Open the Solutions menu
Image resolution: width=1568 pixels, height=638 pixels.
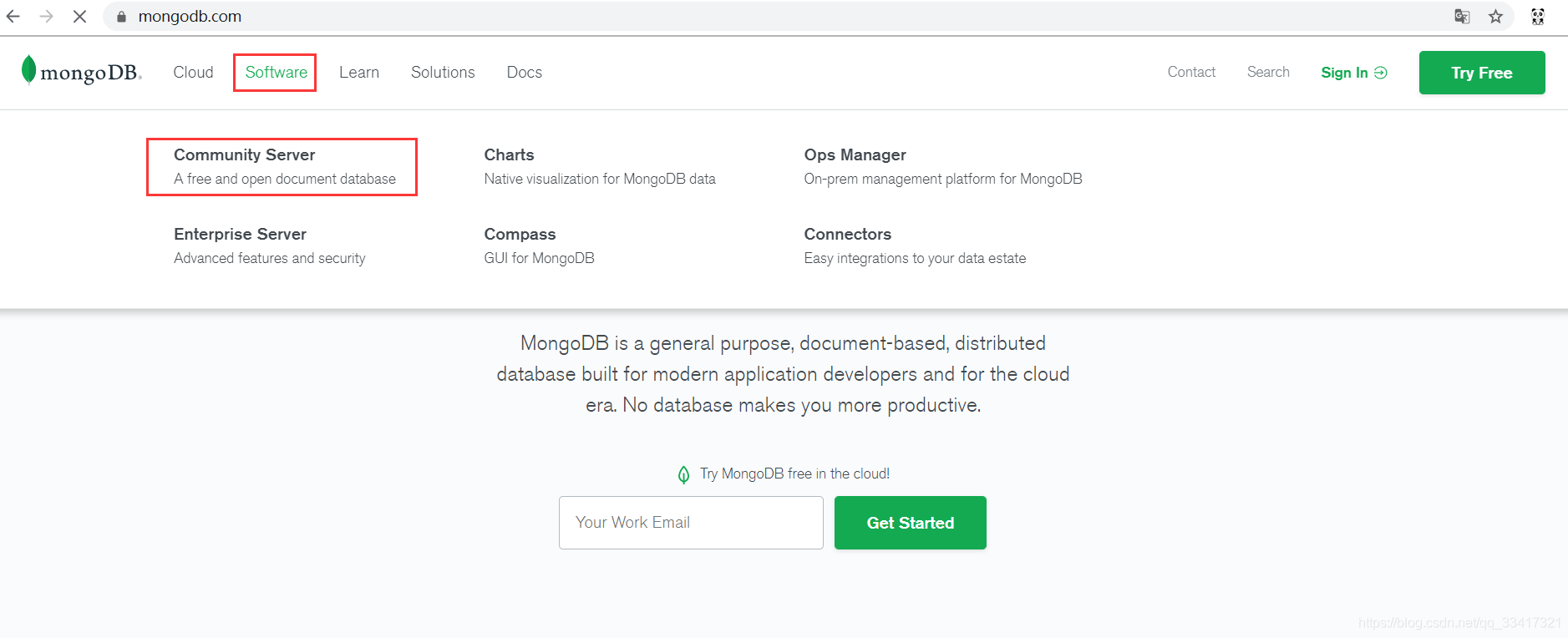tap(443, 73)
